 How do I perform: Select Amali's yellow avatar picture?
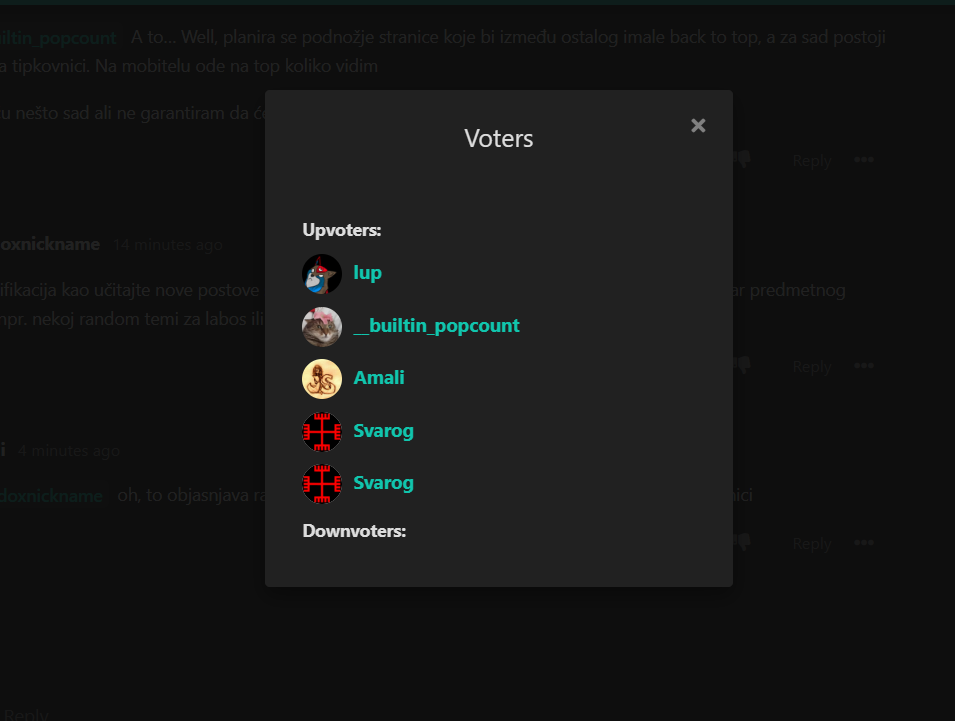click(x=322, y=379)
